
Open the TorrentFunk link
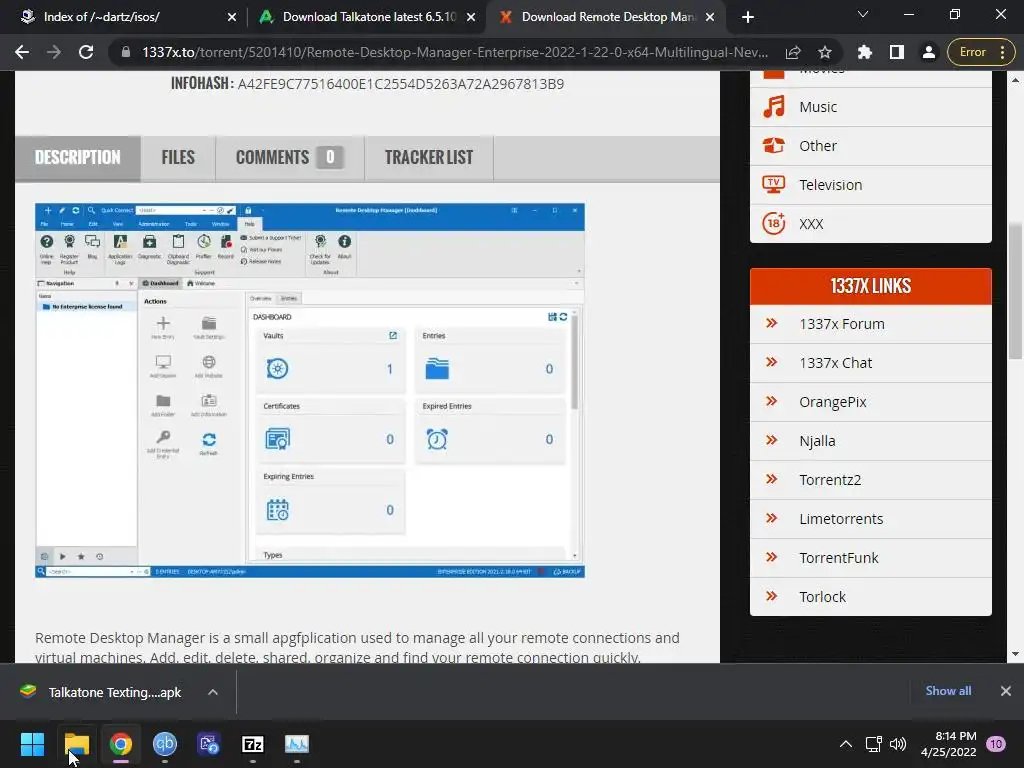pos(839,558)
